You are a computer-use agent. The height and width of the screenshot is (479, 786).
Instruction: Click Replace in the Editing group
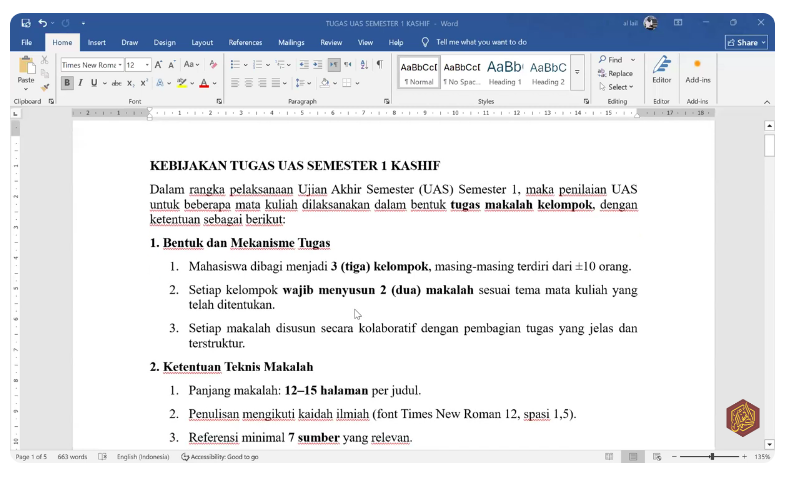616,73
